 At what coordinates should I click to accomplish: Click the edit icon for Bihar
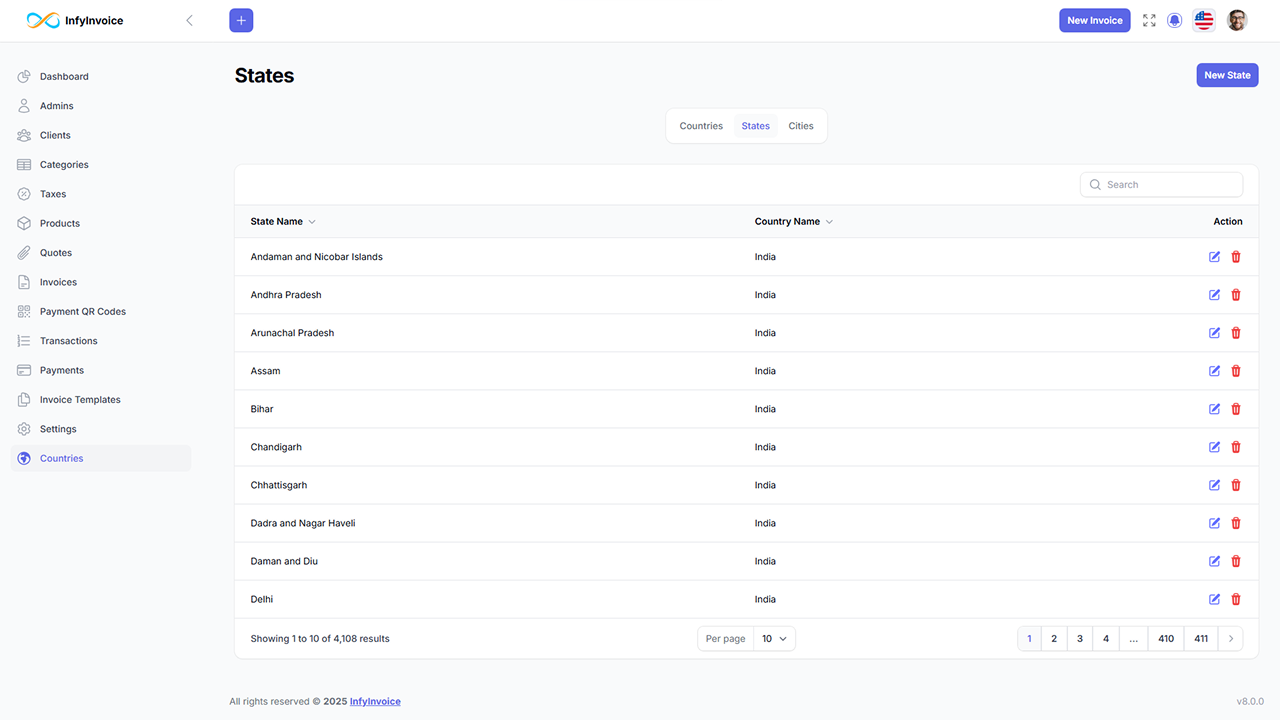(1213, 408)
